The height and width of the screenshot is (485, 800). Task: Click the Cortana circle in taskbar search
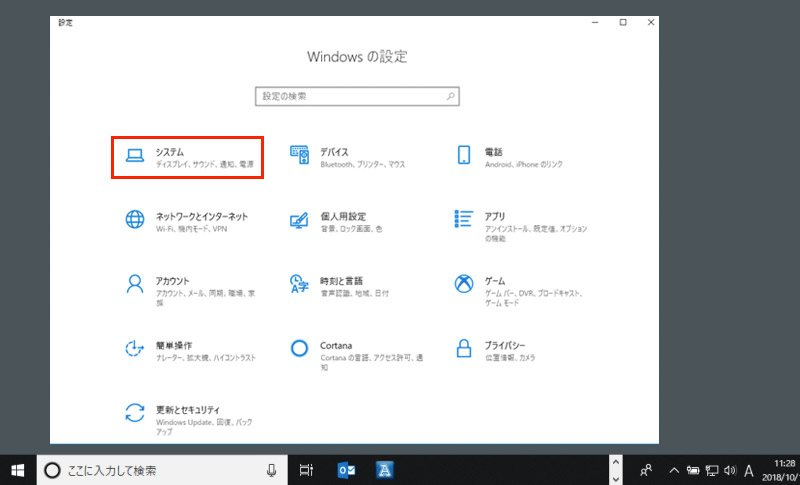pos(52,470)
